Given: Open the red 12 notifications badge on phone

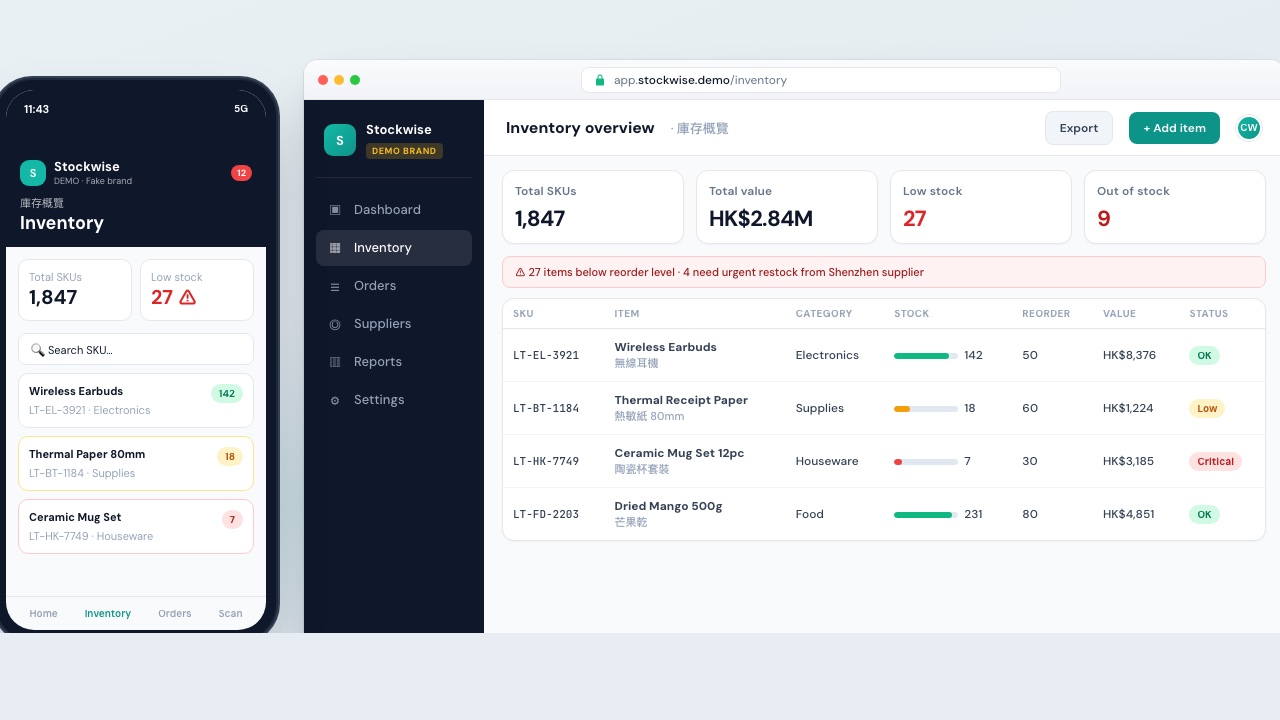Looking at the screenshot, I should click(241, 173).
